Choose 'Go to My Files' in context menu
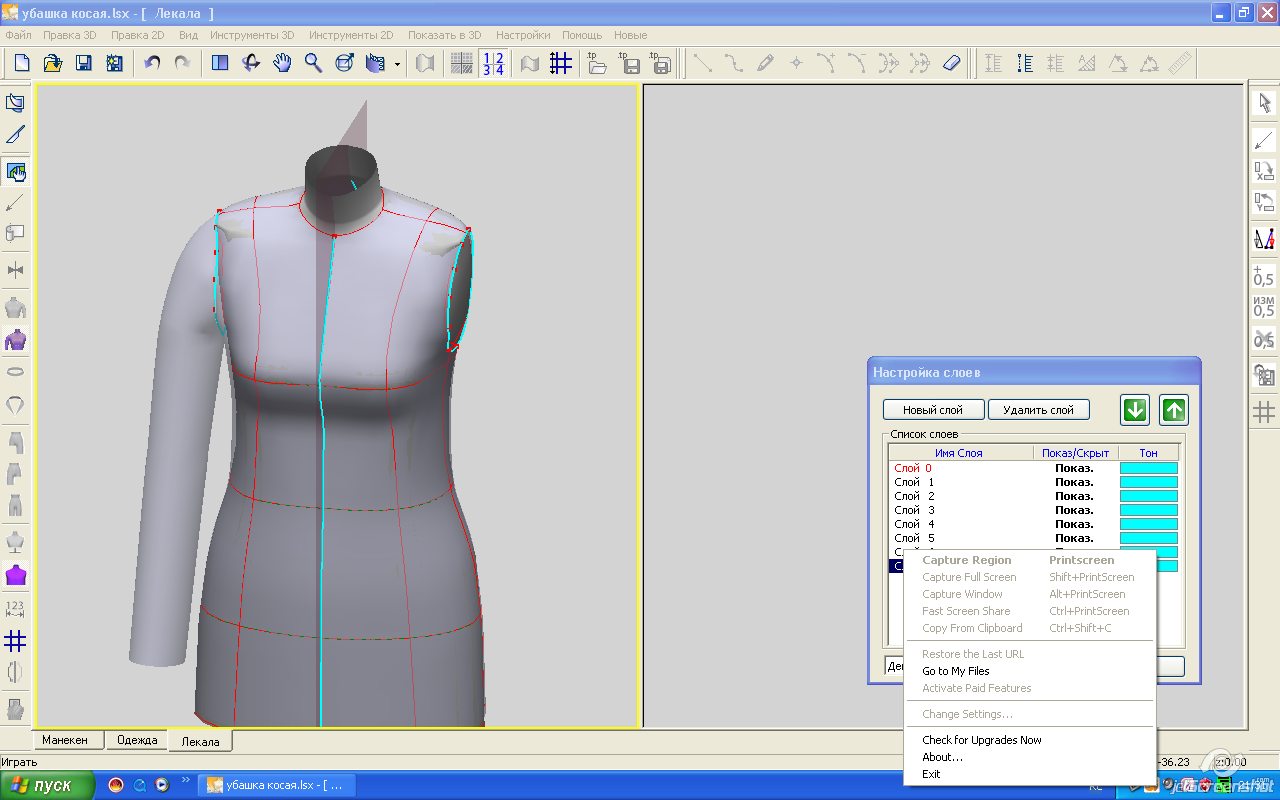This screenshot has width=1280, height=800. pyautogui.click(x=955, y=671)
